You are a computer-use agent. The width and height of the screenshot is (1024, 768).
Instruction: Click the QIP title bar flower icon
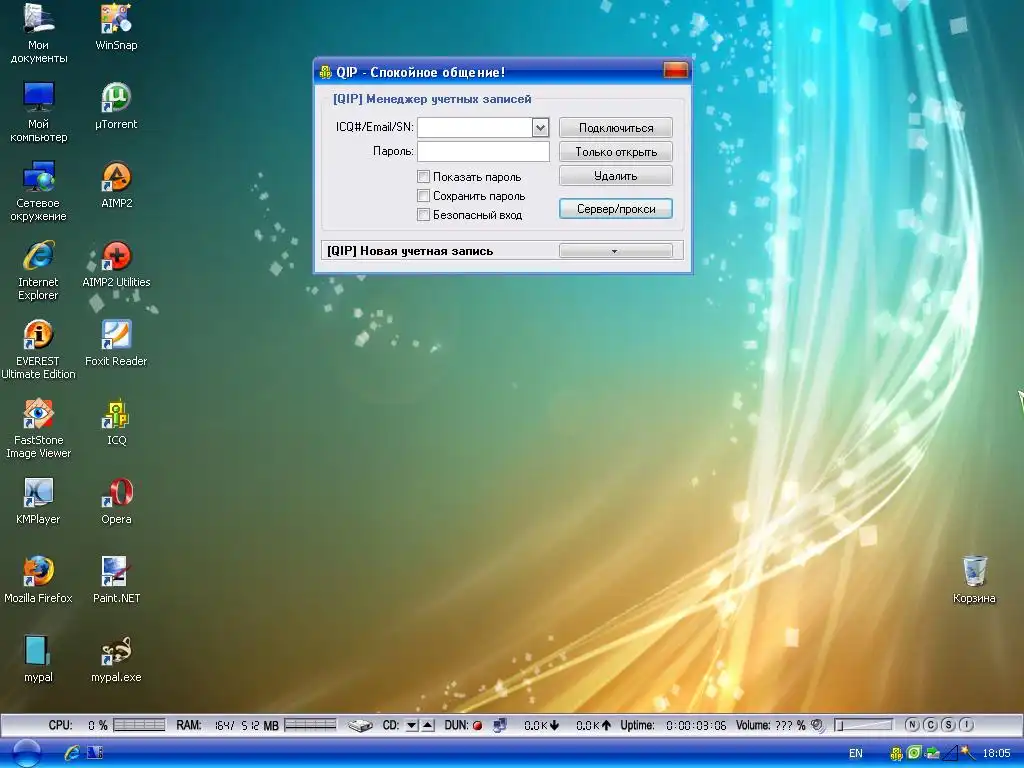point(325,72)
